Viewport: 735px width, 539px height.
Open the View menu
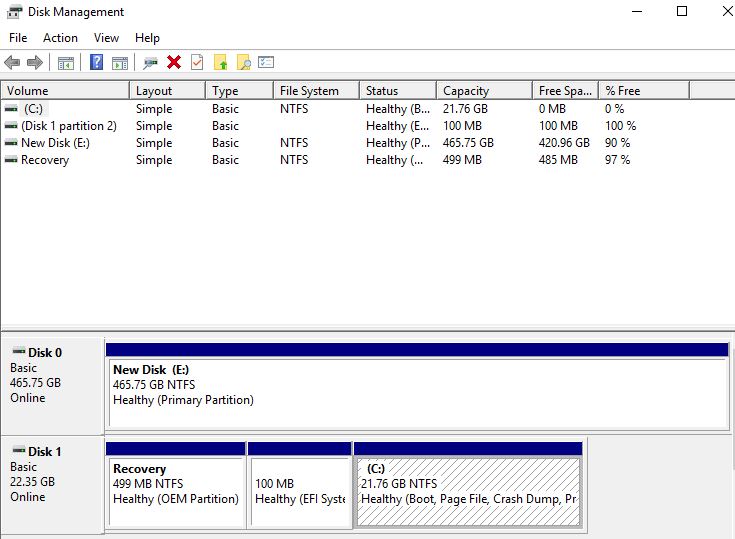click(106, 38)
